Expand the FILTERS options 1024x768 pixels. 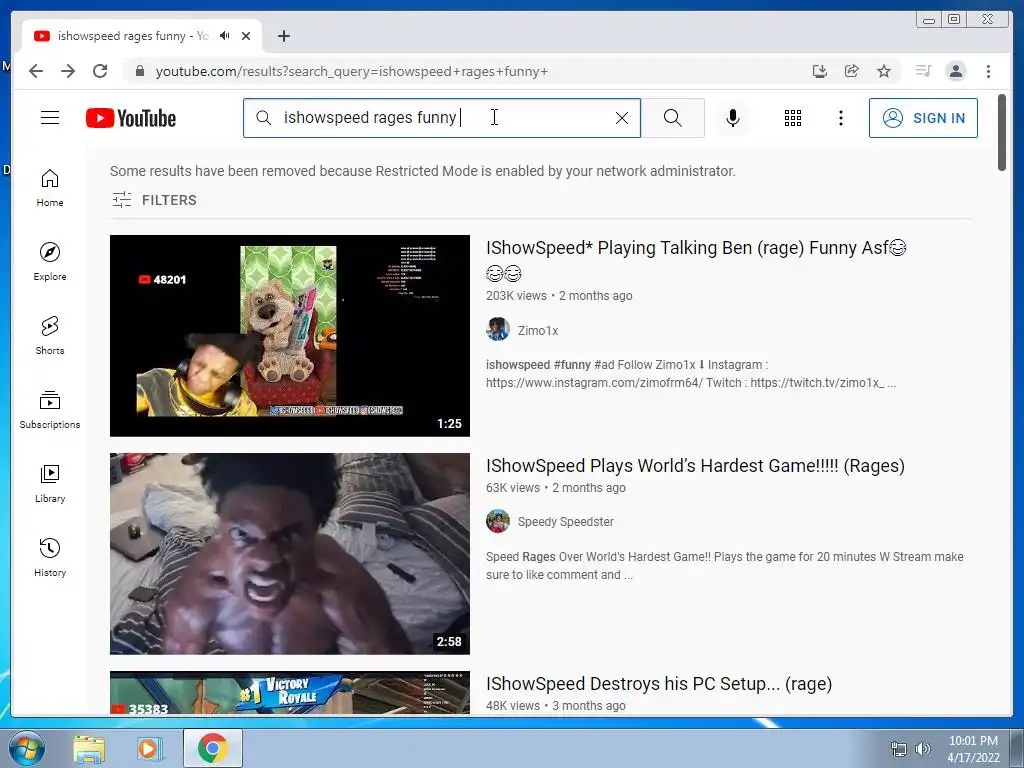coord(154,200)
